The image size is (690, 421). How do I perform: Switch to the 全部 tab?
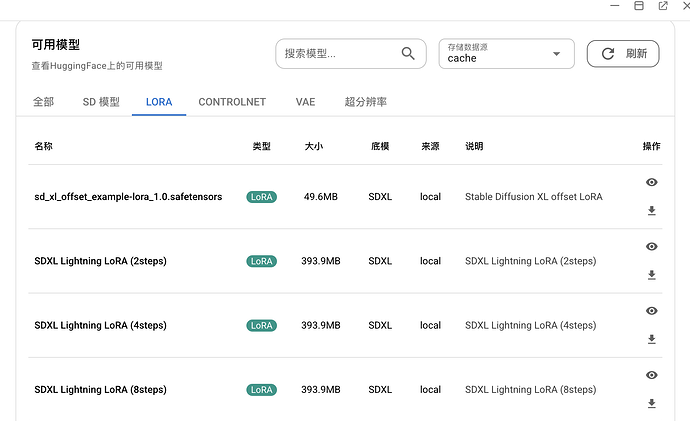[x=44, y=102]
